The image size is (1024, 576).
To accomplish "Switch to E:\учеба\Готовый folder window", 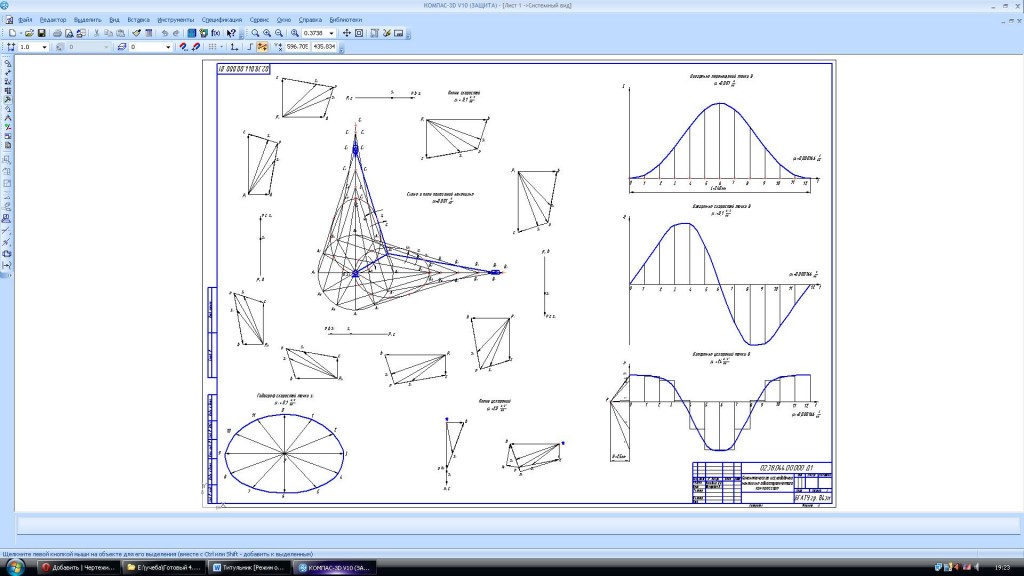I will (164, 568).
